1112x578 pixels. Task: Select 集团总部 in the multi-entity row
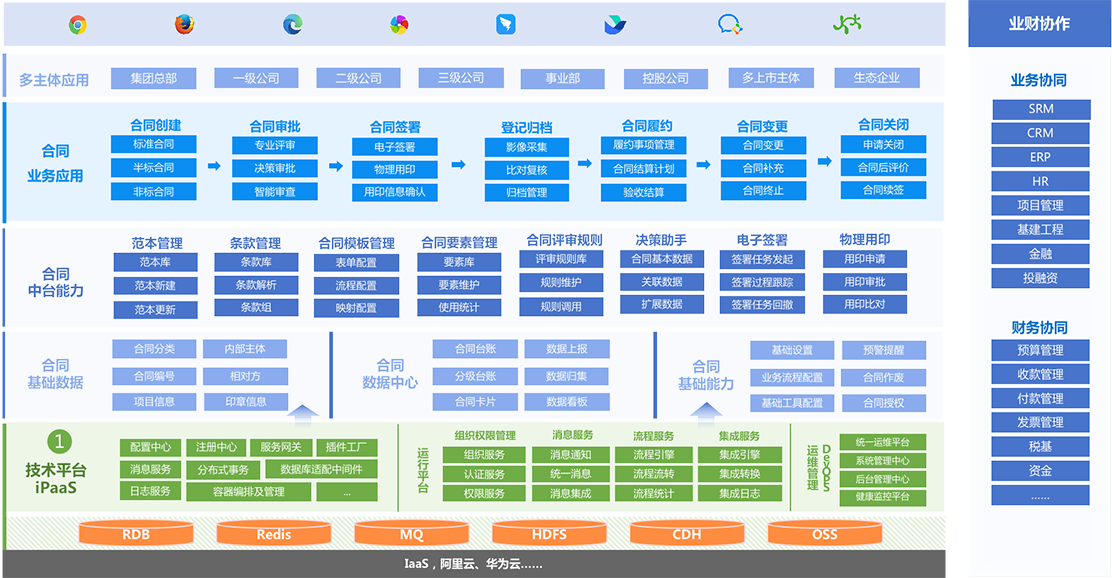pyautogui.click(x=153, y=78)
